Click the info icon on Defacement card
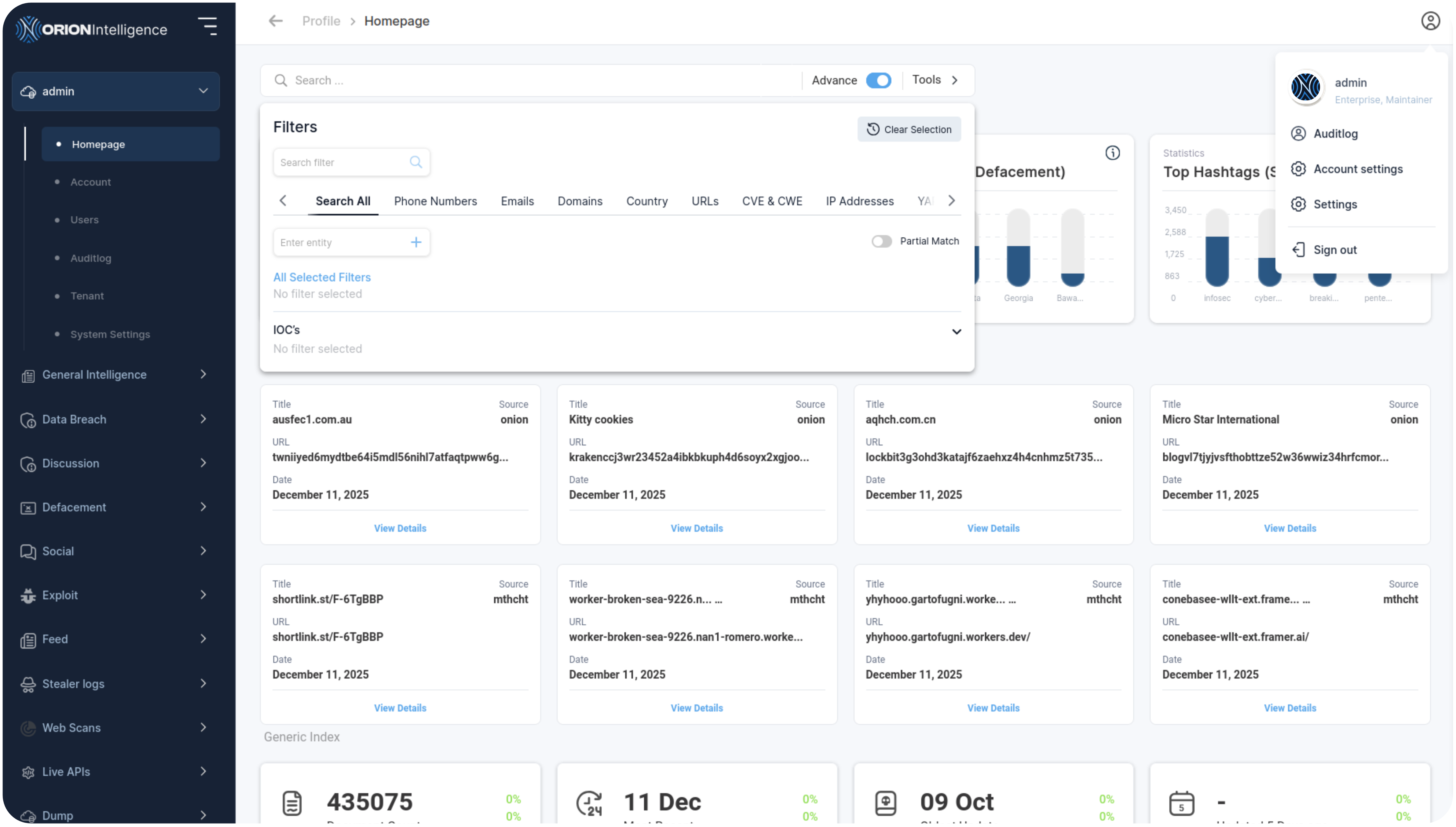Viewport: 1456px width, 827px height. (x=1113, y=153)
